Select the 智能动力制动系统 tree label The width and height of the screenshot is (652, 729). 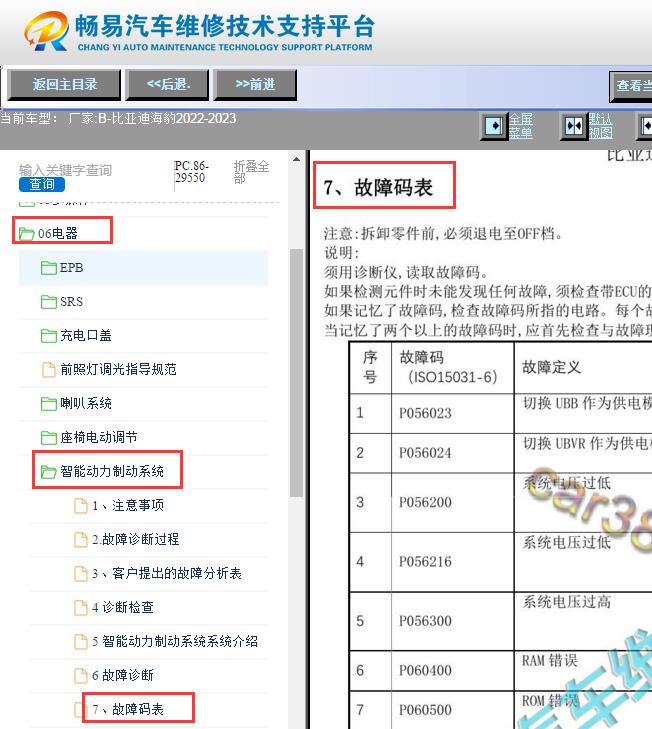click(112, 471)
